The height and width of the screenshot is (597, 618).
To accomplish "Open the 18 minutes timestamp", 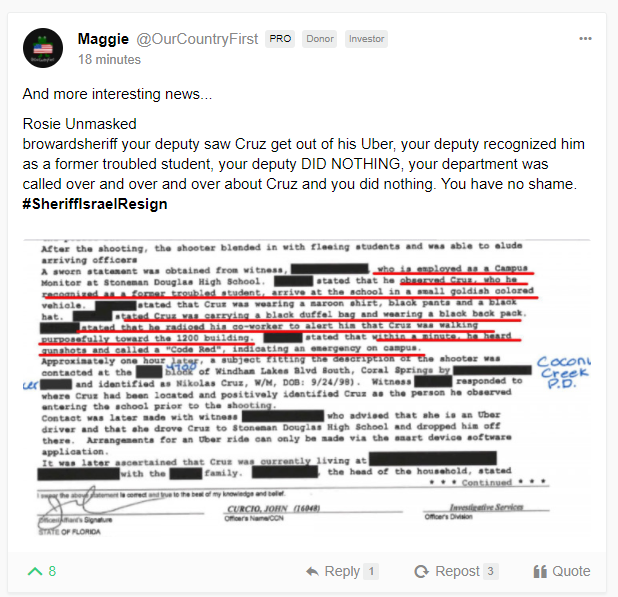I will click(x=109, y=60).
